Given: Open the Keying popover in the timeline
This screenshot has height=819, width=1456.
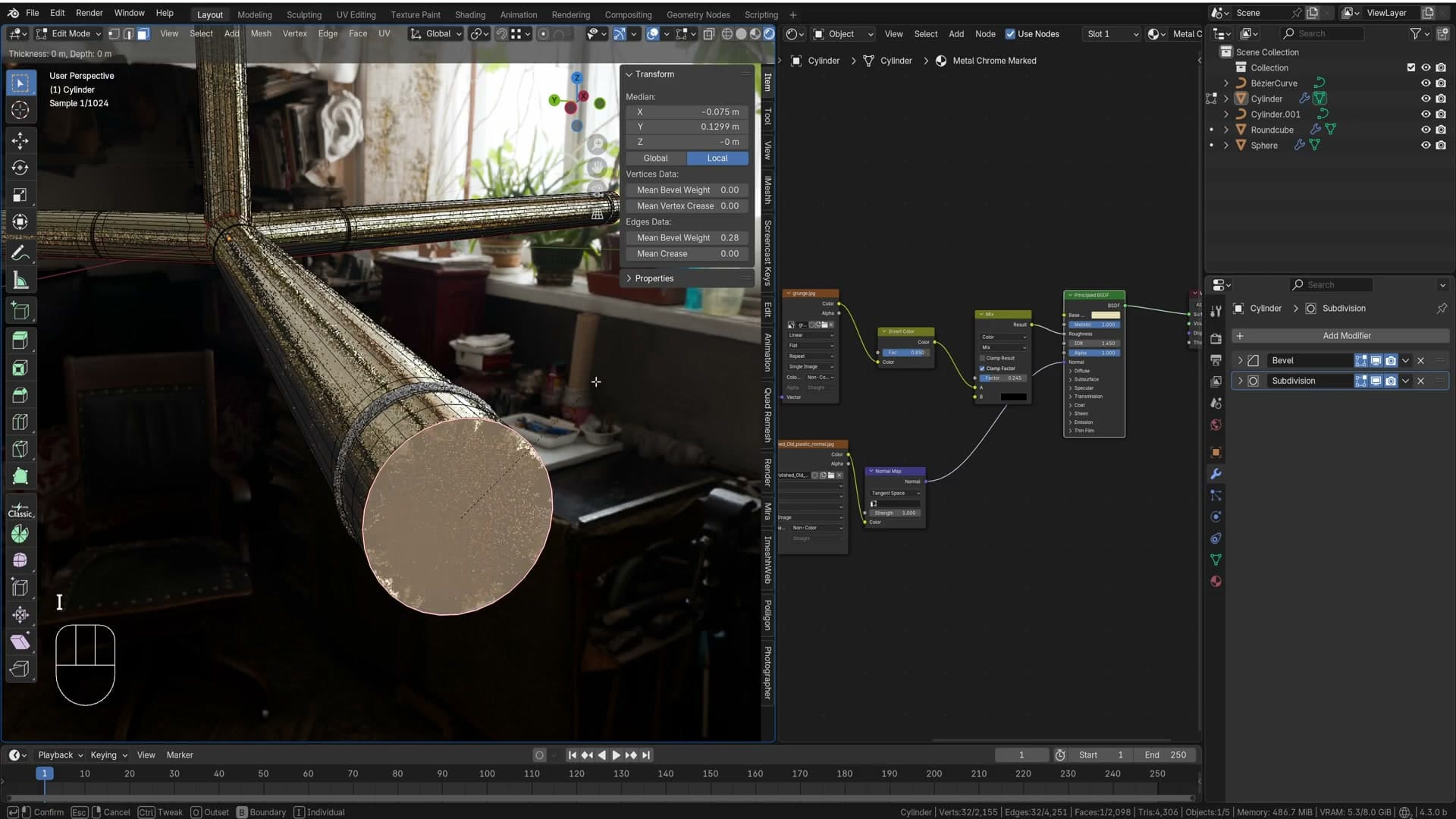Looking at the screenshot, I should click(108, 755).
